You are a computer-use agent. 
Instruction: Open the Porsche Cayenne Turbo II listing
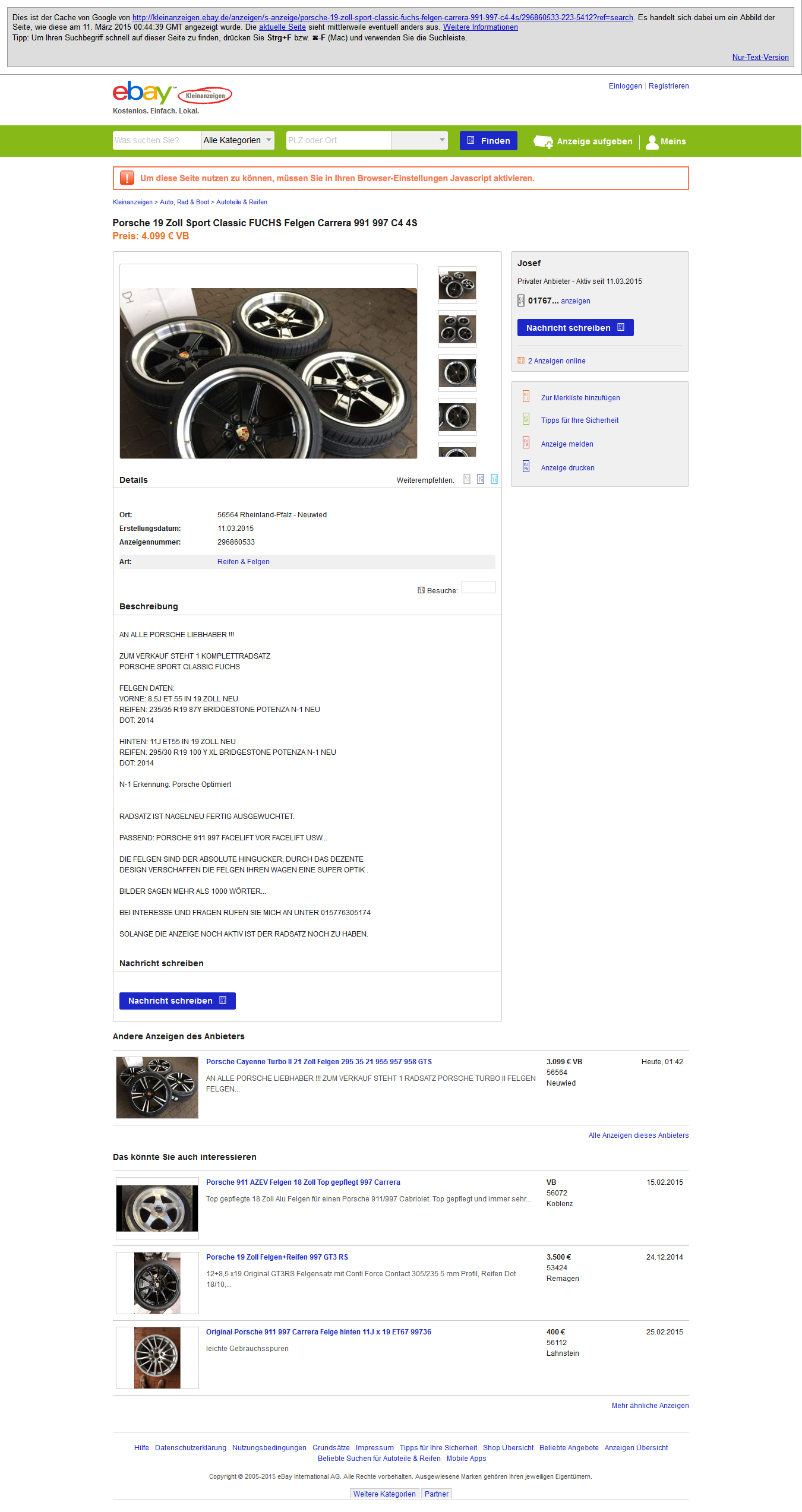319,1062
